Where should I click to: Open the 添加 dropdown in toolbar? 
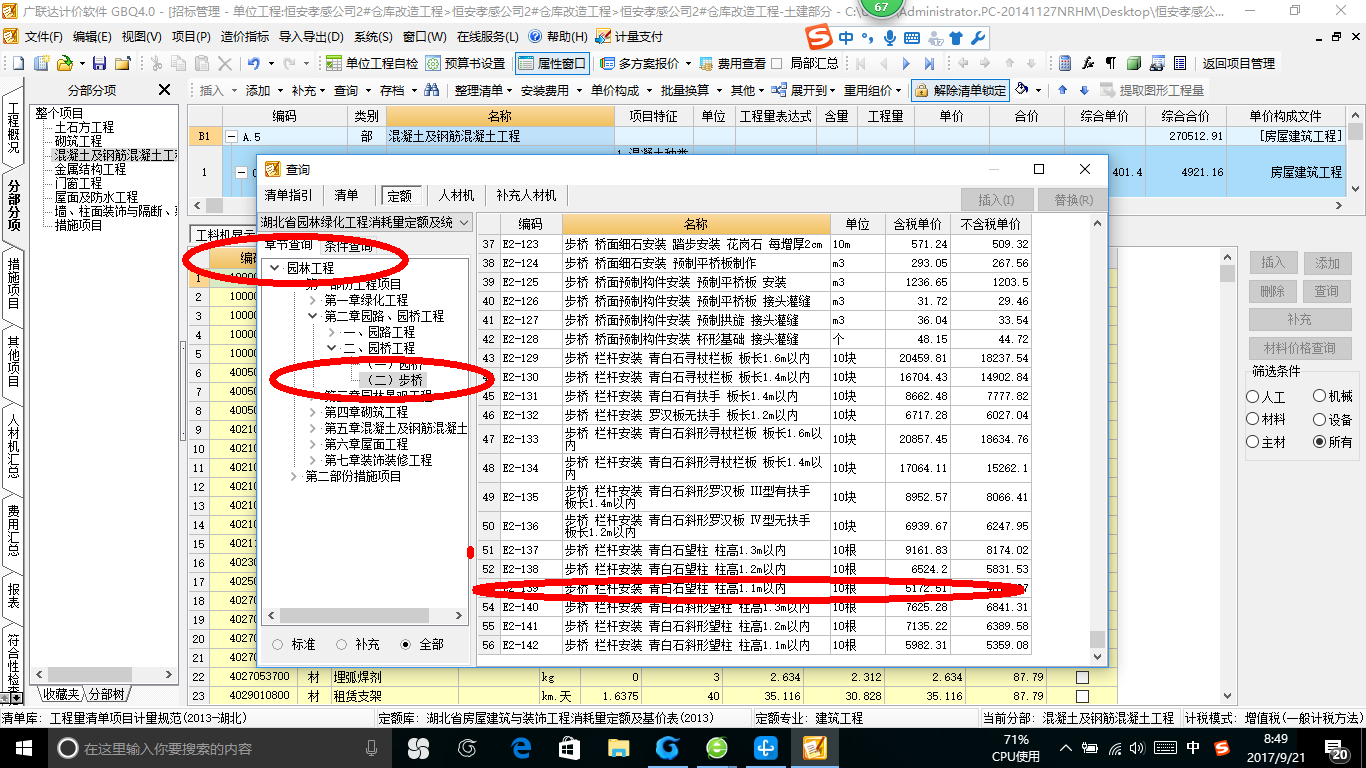(264, 90)
